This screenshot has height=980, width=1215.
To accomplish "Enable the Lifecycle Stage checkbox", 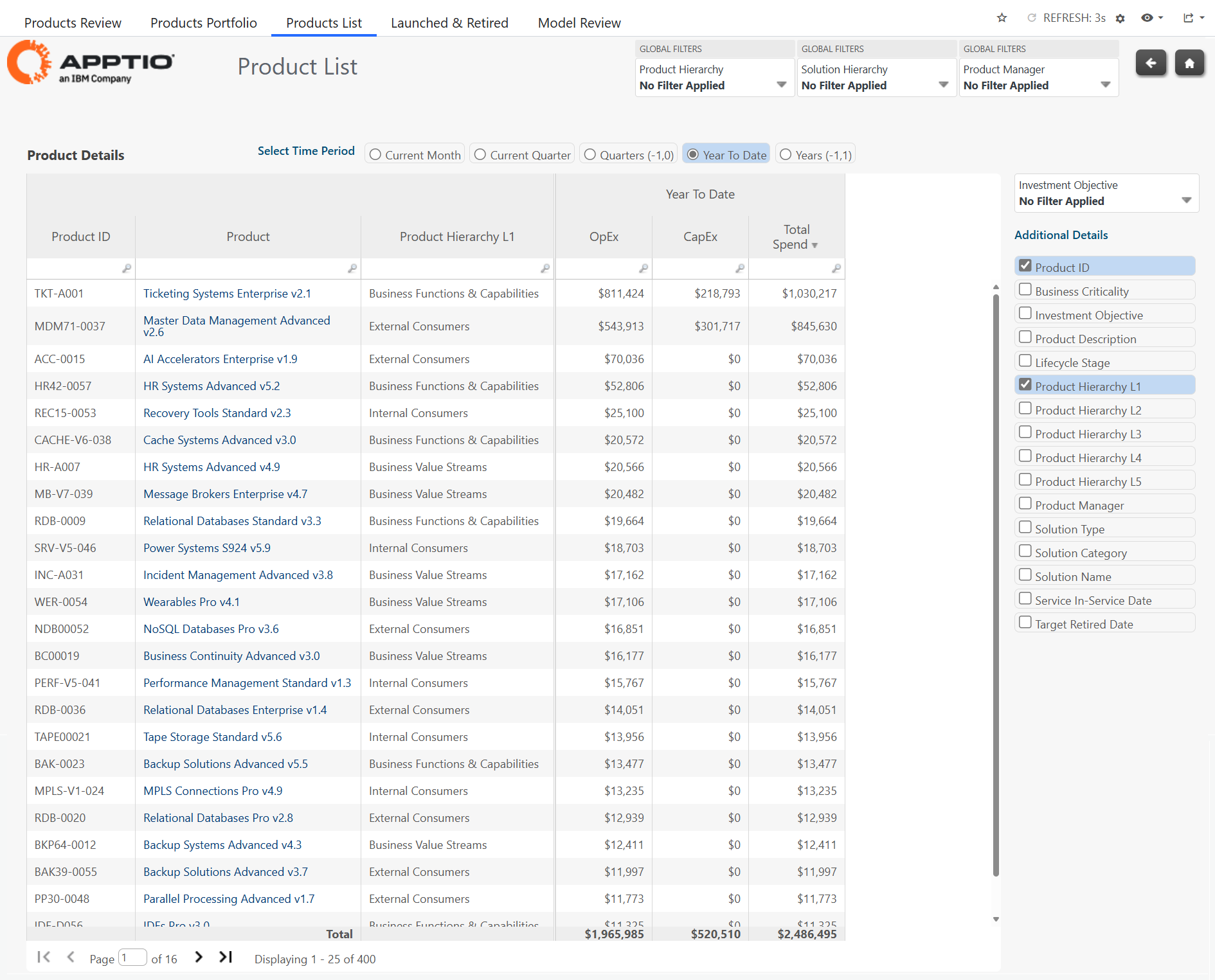I will [x=1025, y=361].
